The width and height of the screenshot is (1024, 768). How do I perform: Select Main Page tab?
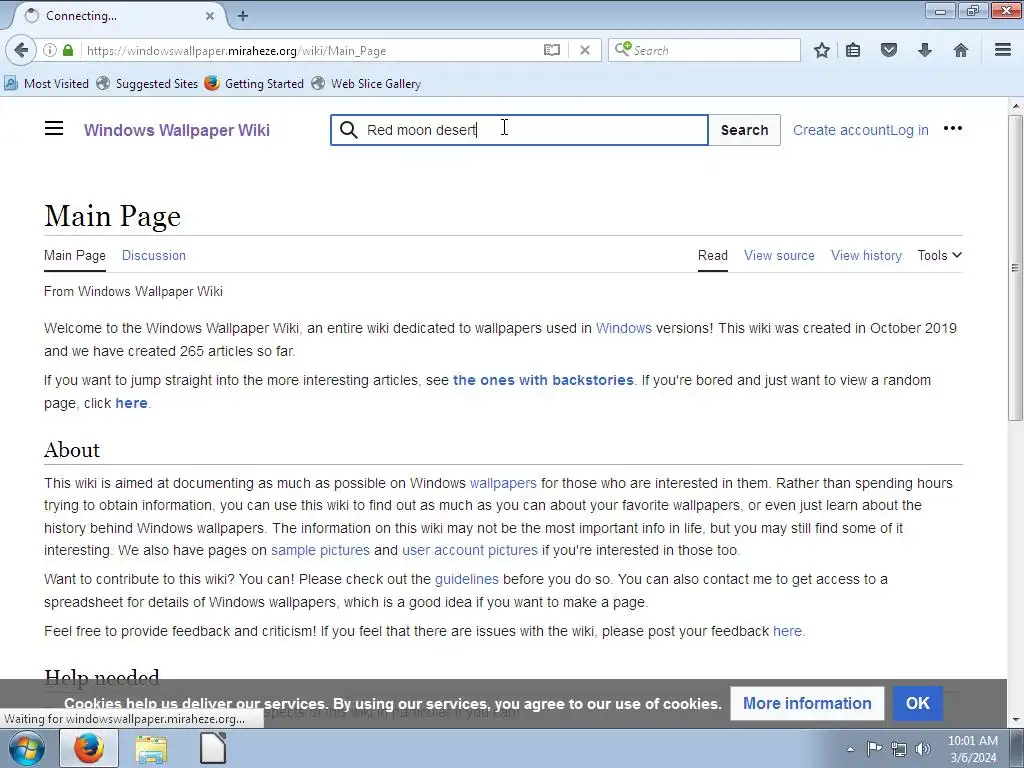pos(74,255)
